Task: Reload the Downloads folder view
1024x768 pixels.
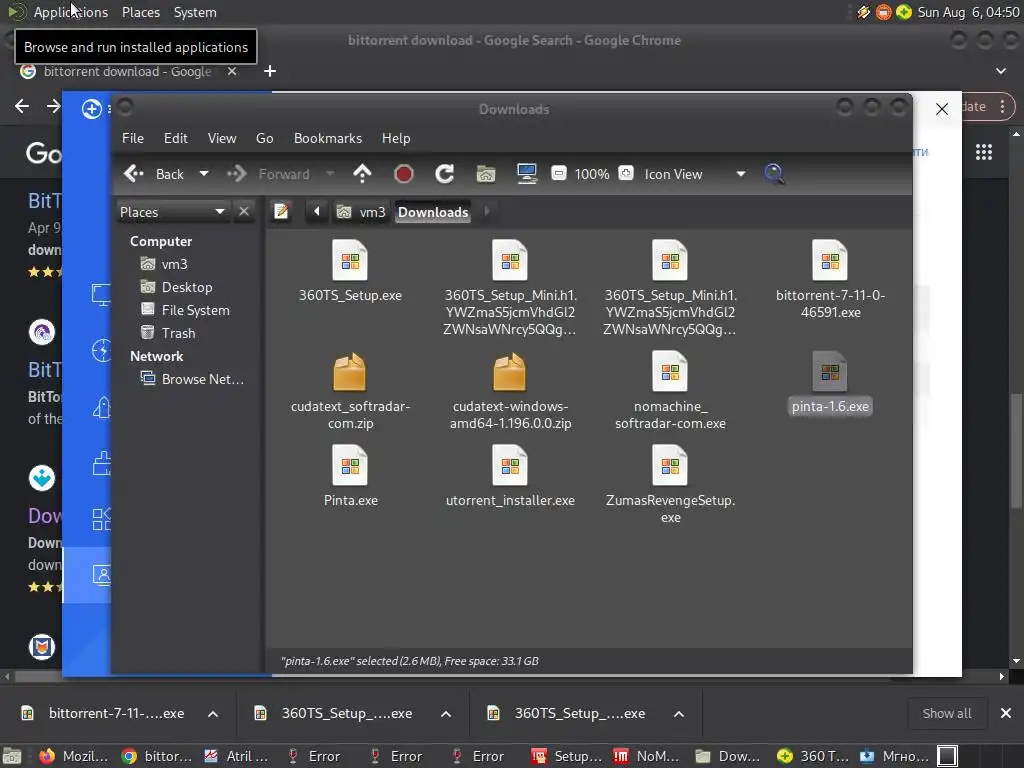Action: tap(445, 174)
